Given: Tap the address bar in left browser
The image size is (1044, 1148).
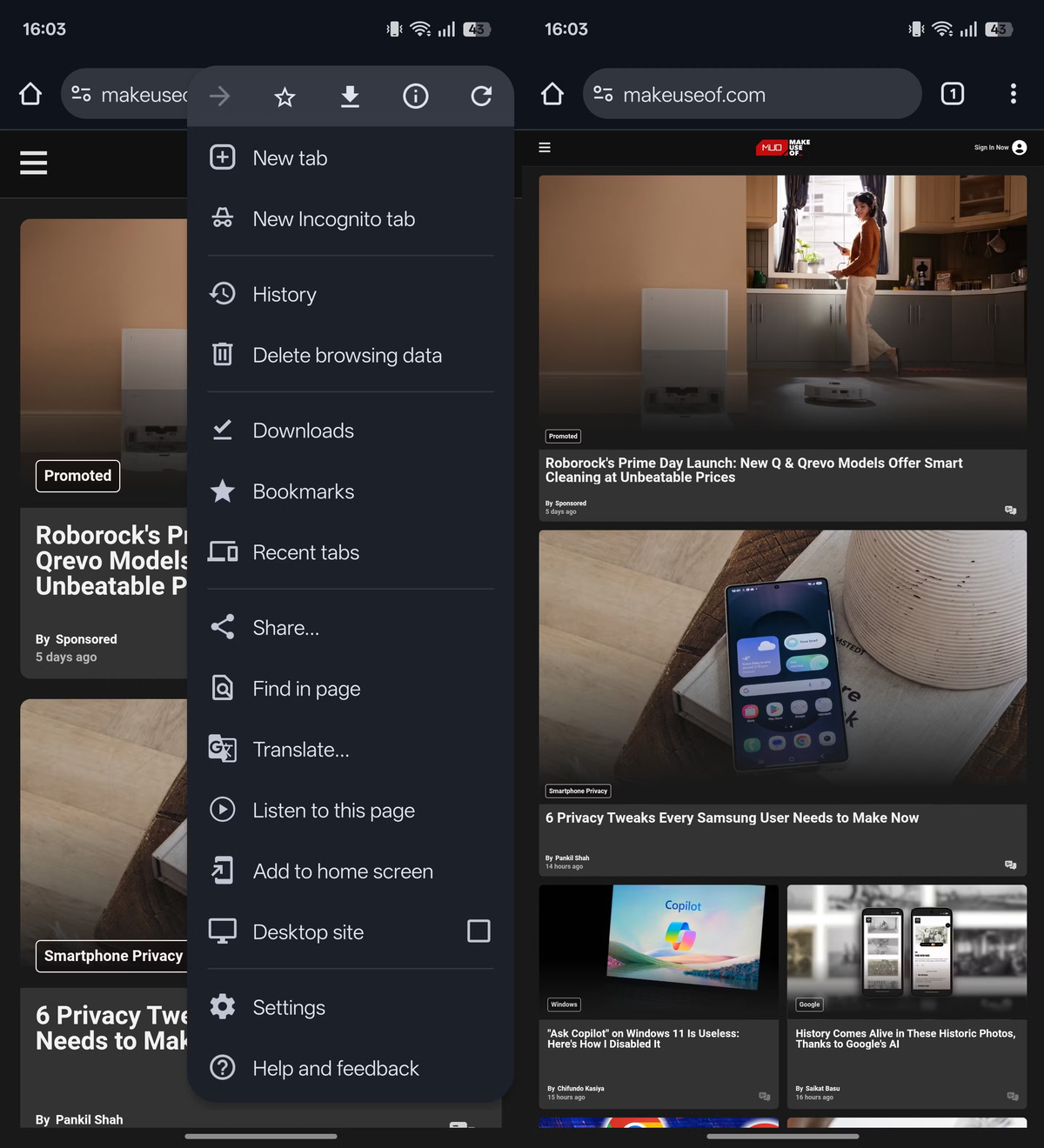Looking at the screenshot, I should 126,94.
